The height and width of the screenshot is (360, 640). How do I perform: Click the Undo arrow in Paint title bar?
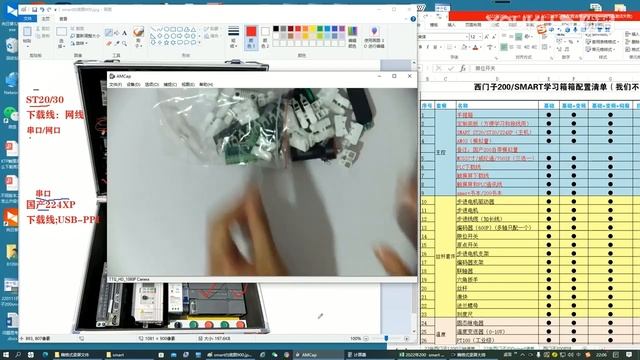click(x=42, y=9)
